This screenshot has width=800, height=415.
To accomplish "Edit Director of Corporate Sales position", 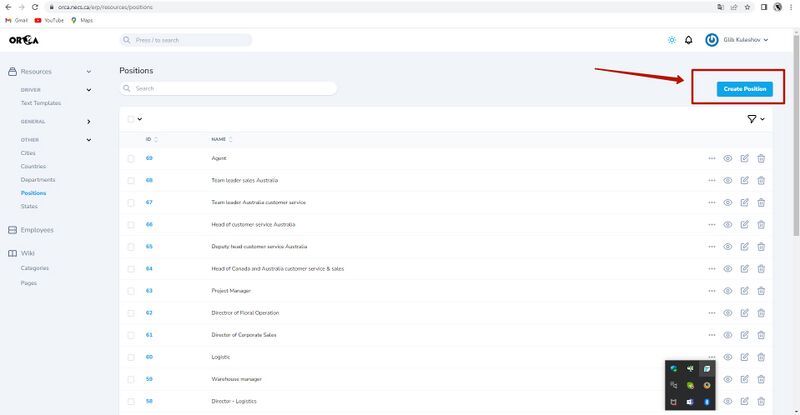I will pos(744,335).
